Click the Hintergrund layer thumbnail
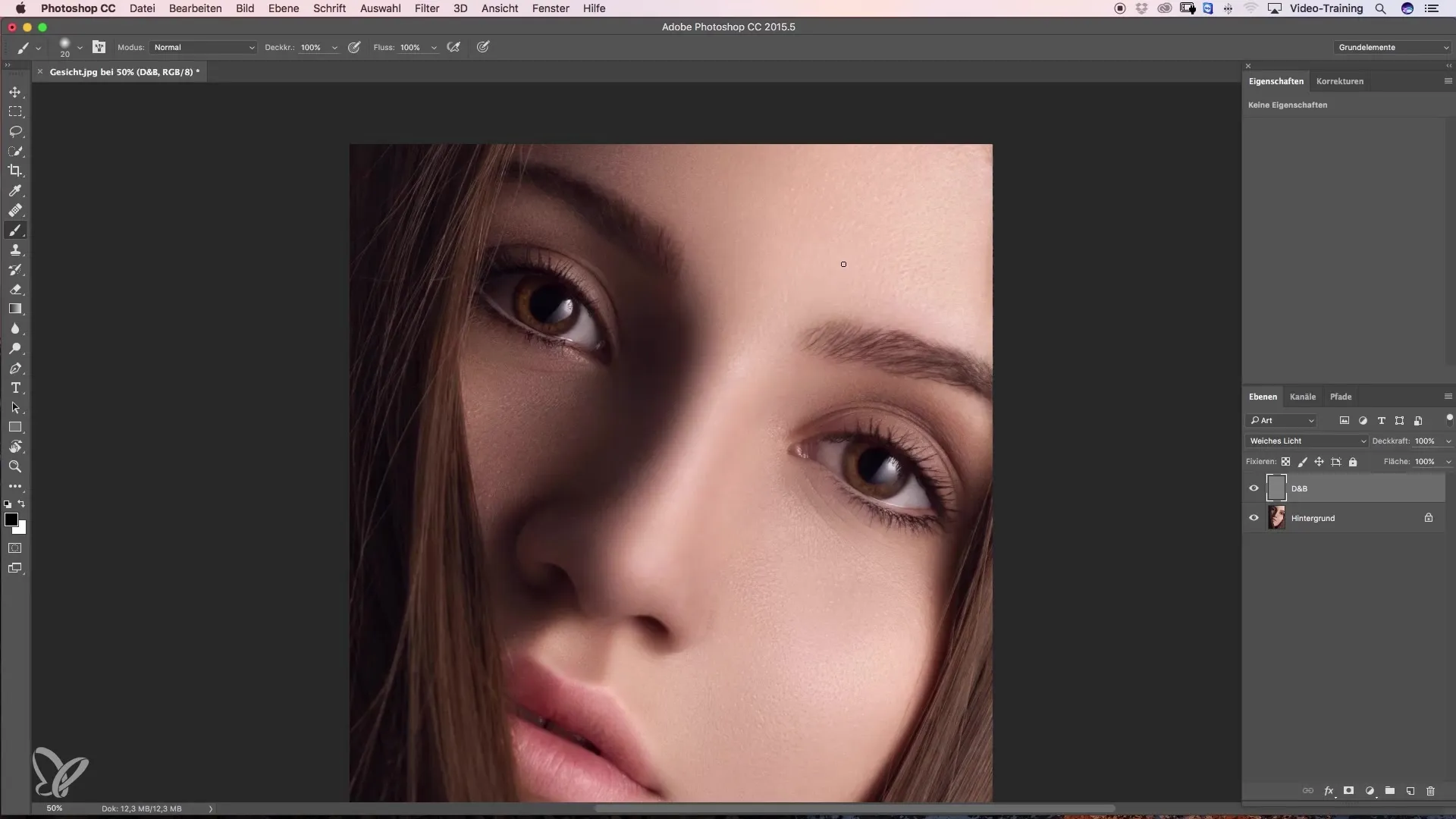Screen dimensions: 1456x819 pos(1276,518)
